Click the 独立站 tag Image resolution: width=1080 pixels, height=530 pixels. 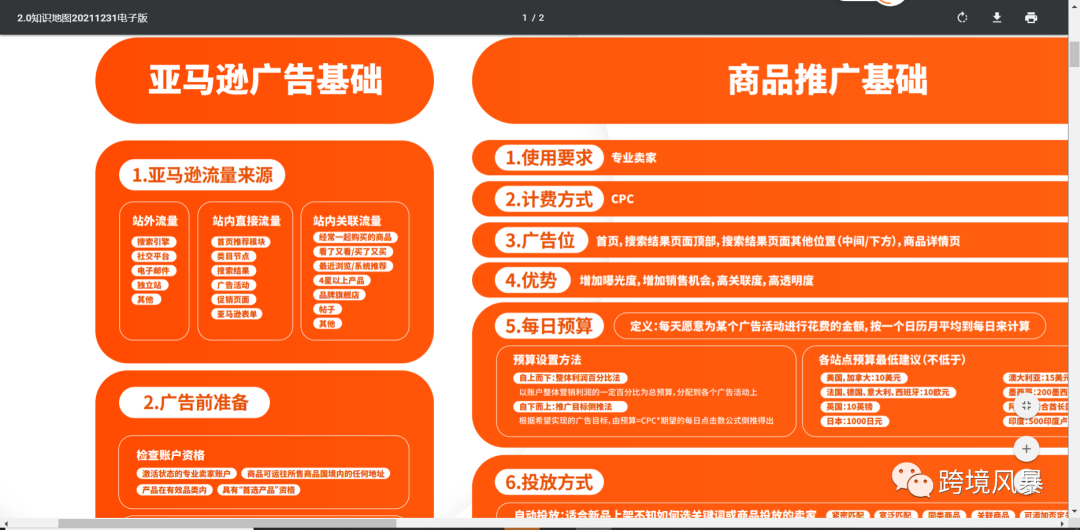(149, 285)
